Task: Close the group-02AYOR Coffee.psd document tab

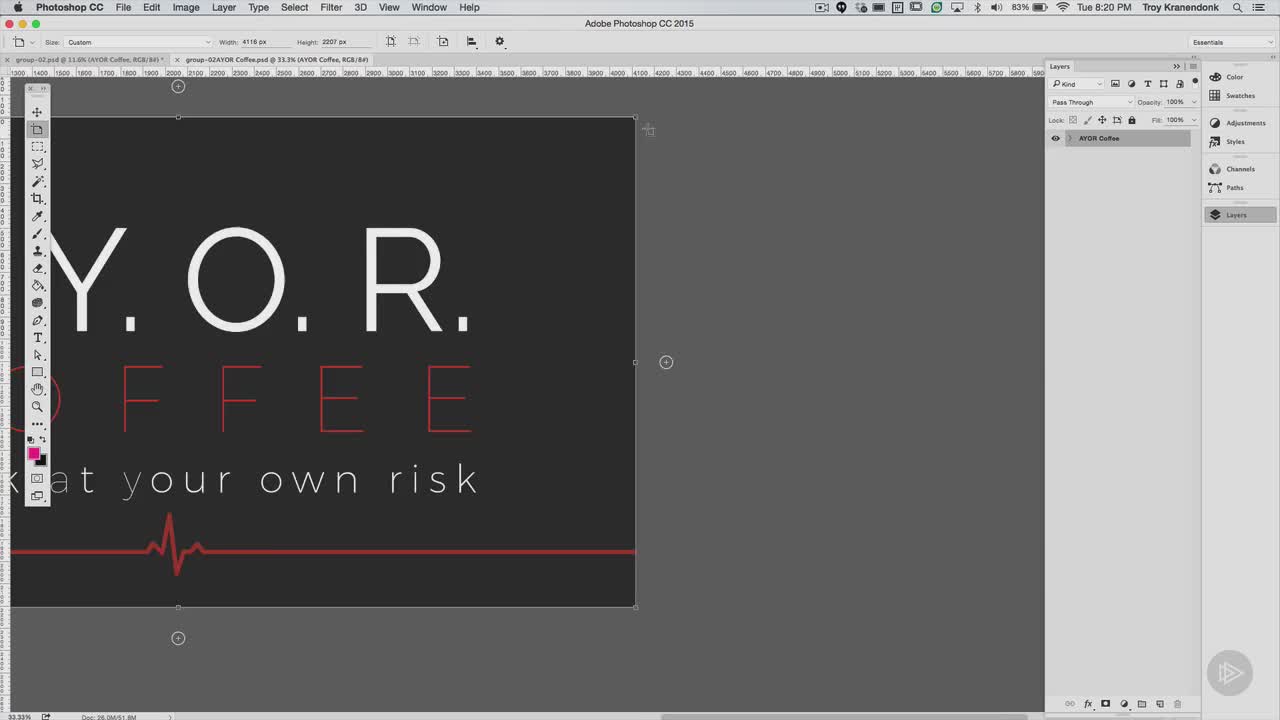Action: [x=178, y=60]
